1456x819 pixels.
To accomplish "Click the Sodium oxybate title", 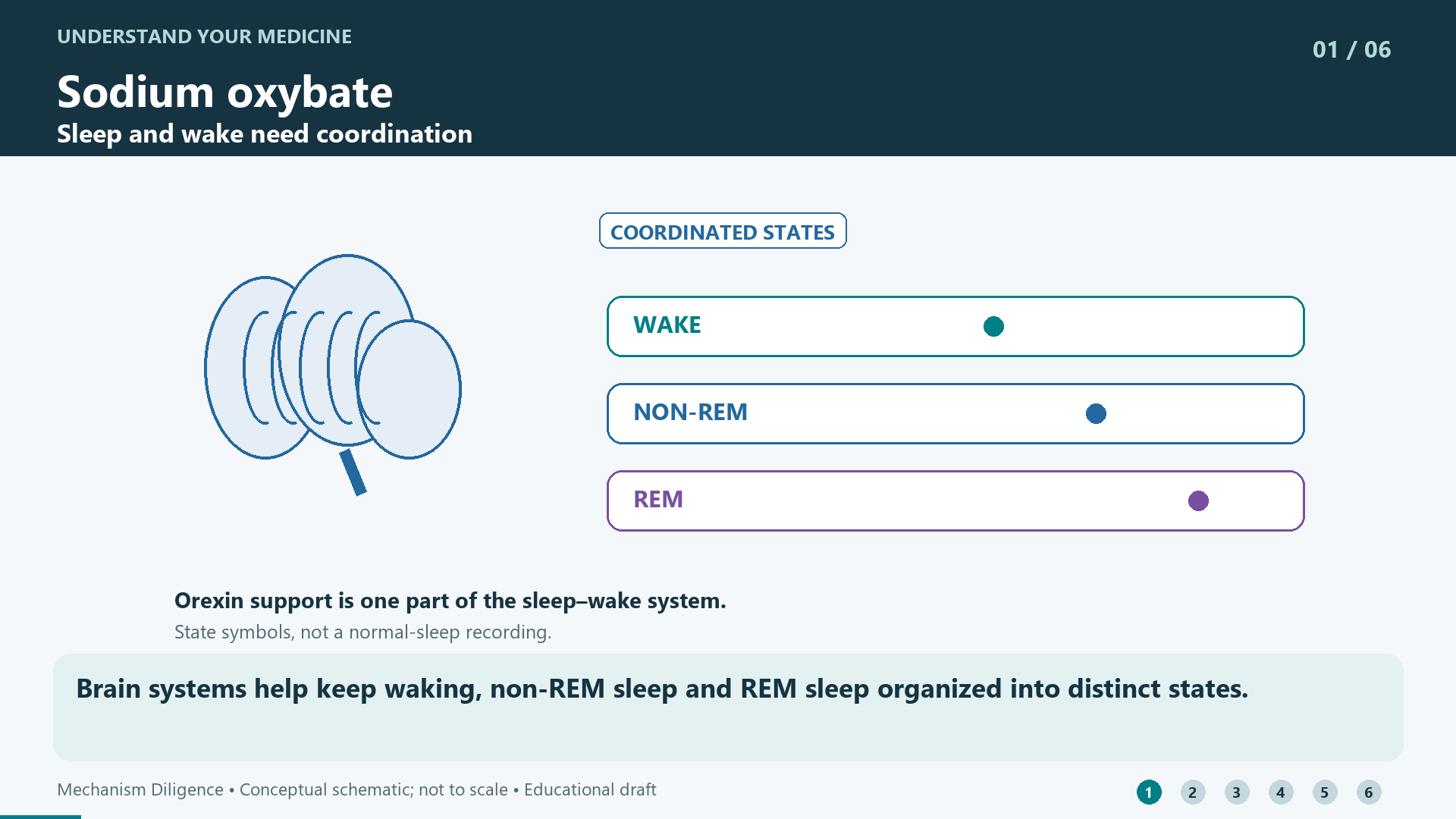I will point(225,93).
